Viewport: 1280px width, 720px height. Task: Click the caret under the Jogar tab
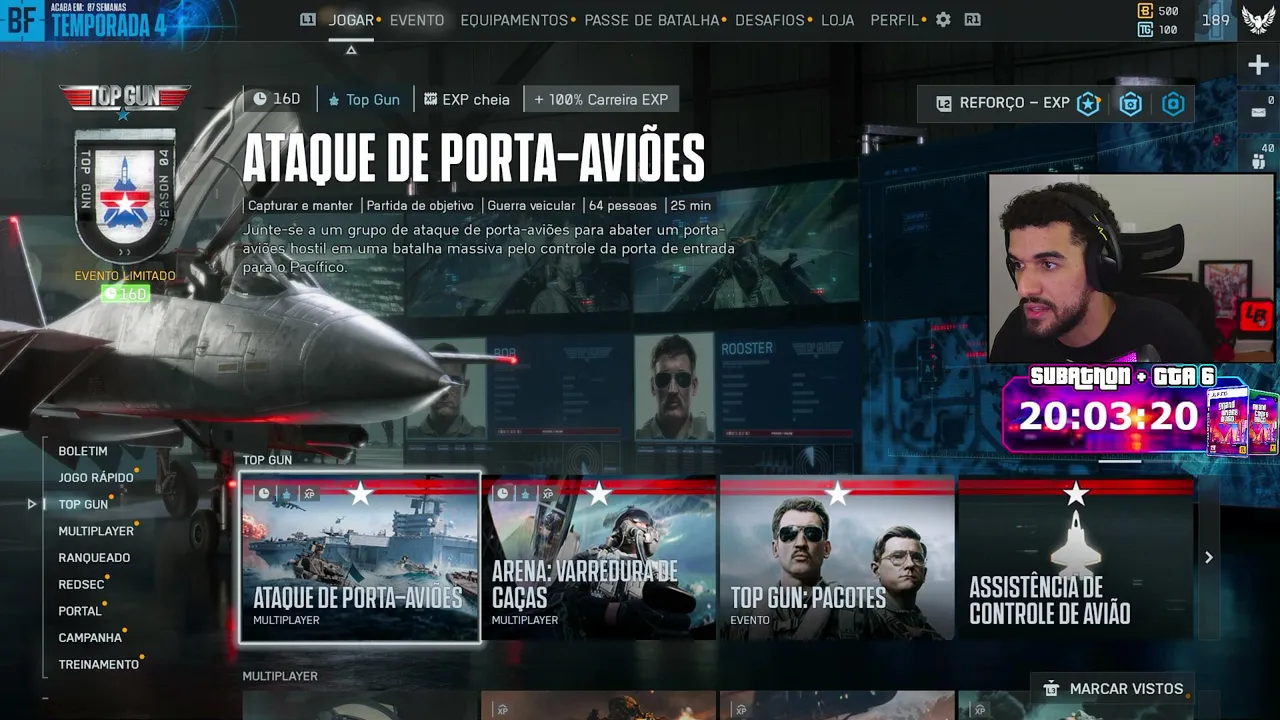(351, 50)
